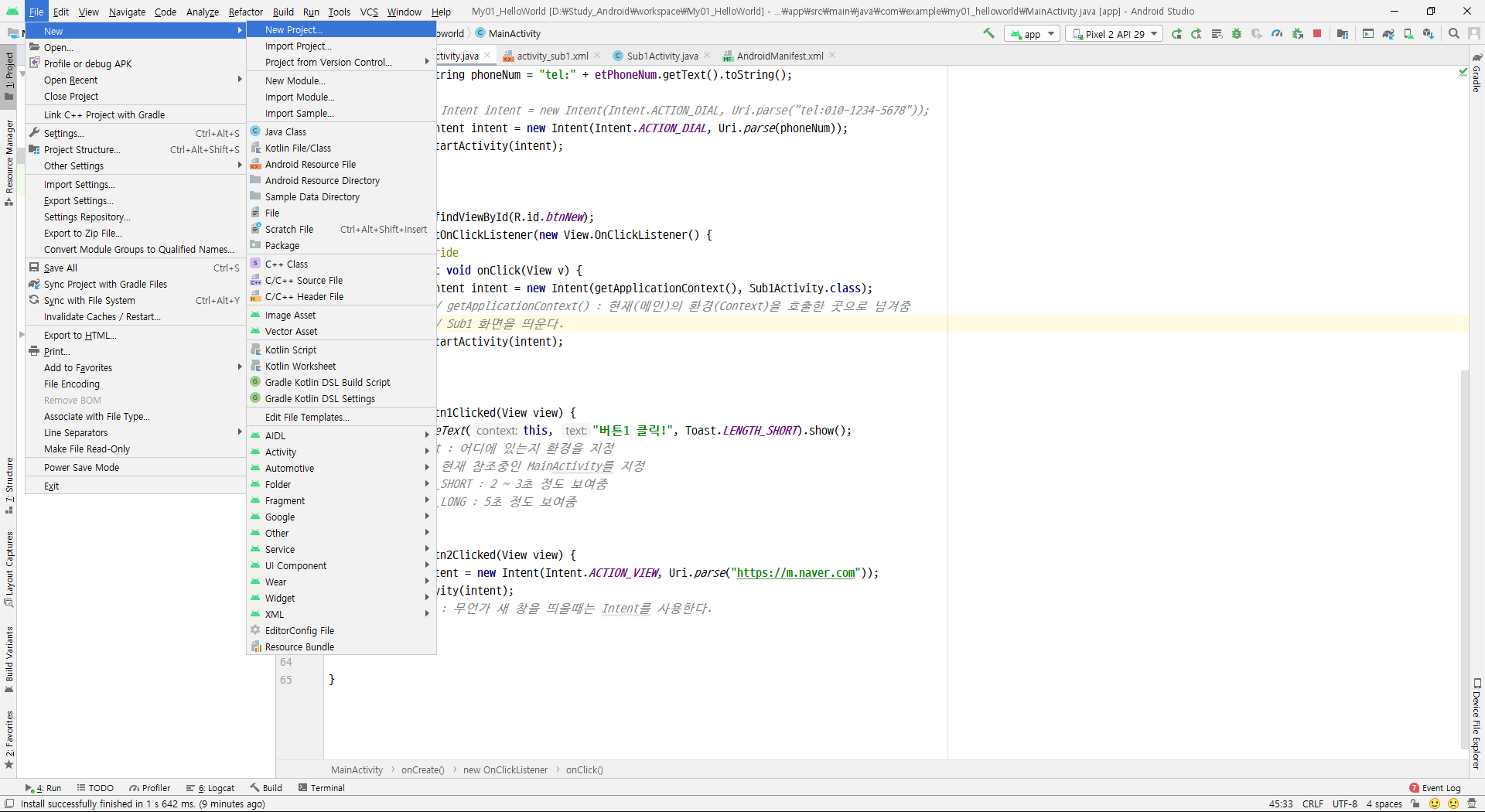Image resolution: width=1485 pixels, height=812 pixels.
Task: Expand the Line Separators submenu
Action: click(x=135, y=432)
